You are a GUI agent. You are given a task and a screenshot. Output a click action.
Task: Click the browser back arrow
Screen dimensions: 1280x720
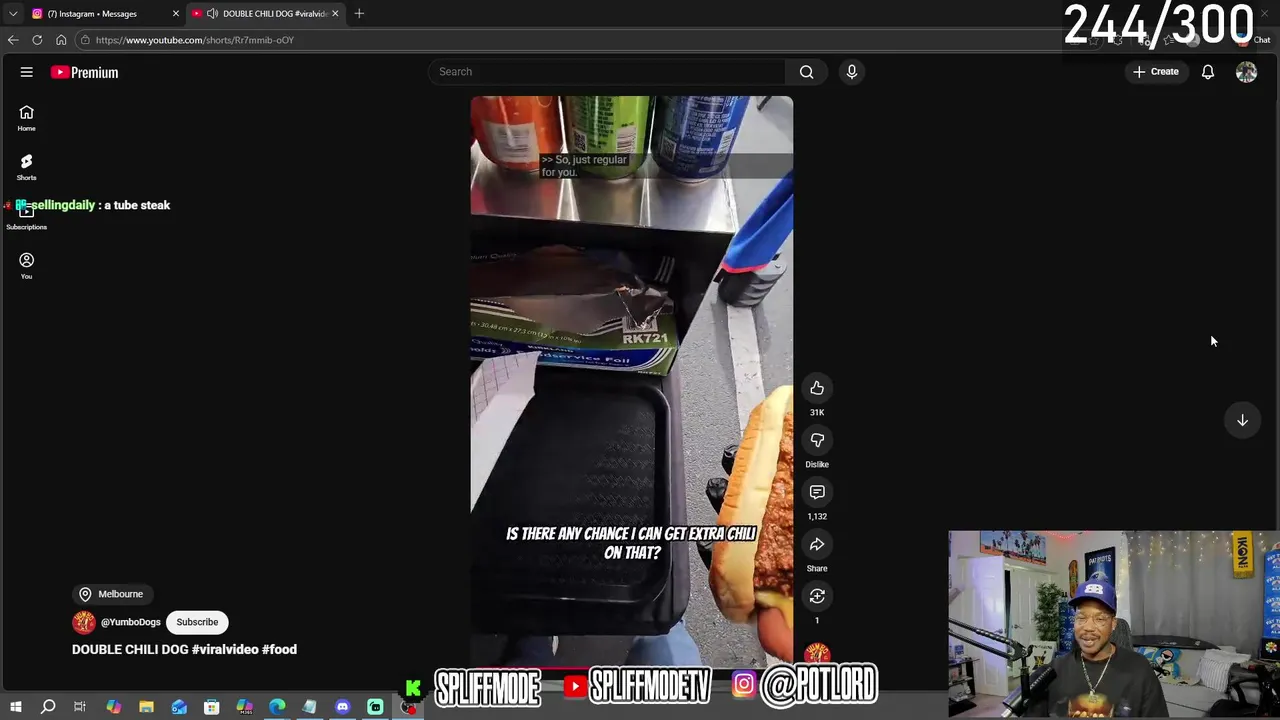click(x=13, y=40)
